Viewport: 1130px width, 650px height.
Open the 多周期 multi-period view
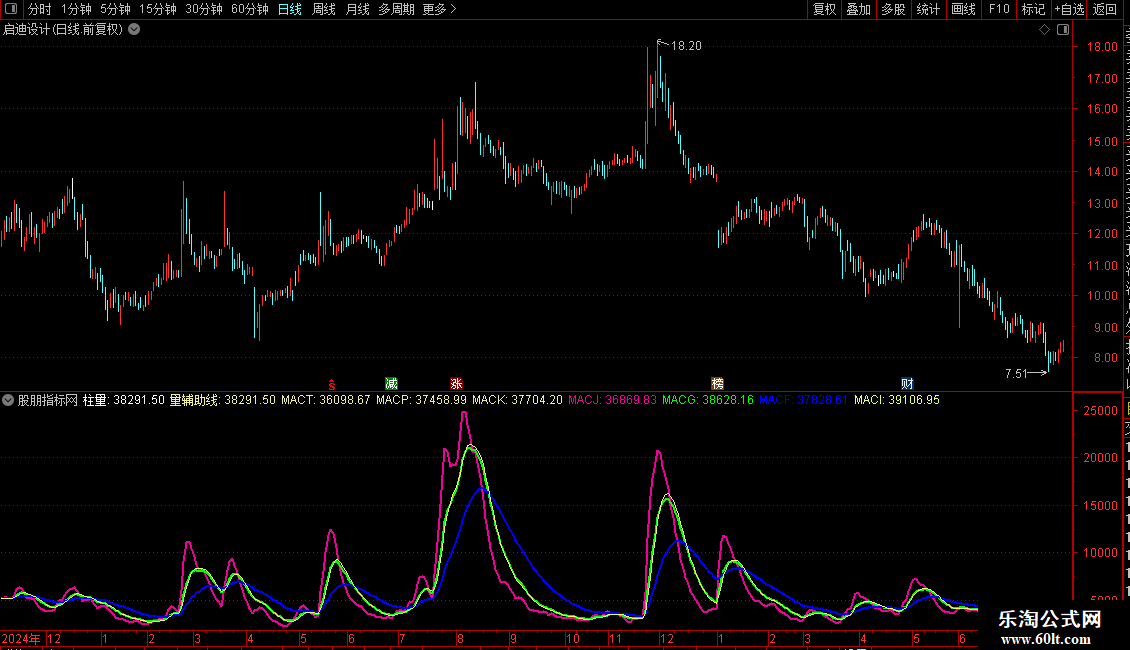[396, 9]
